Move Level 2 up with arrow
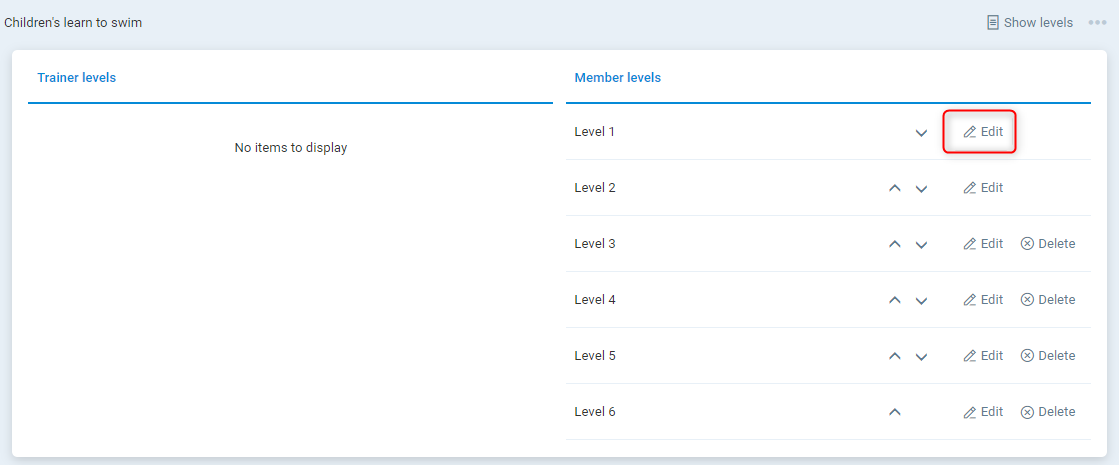Viewport: 1119px width, 465px height. pos(895,188)
